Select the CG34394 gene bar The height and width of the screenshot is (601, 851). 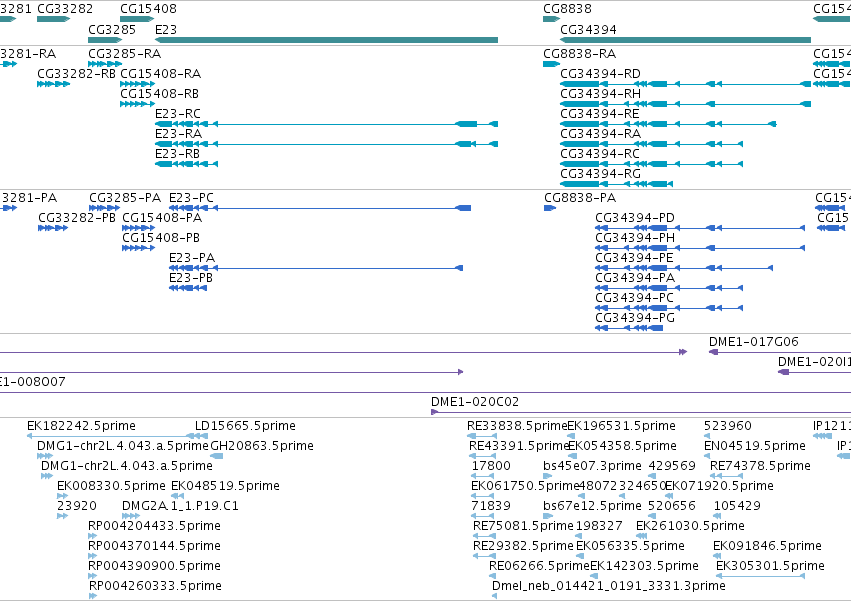[x=685, y=40]
